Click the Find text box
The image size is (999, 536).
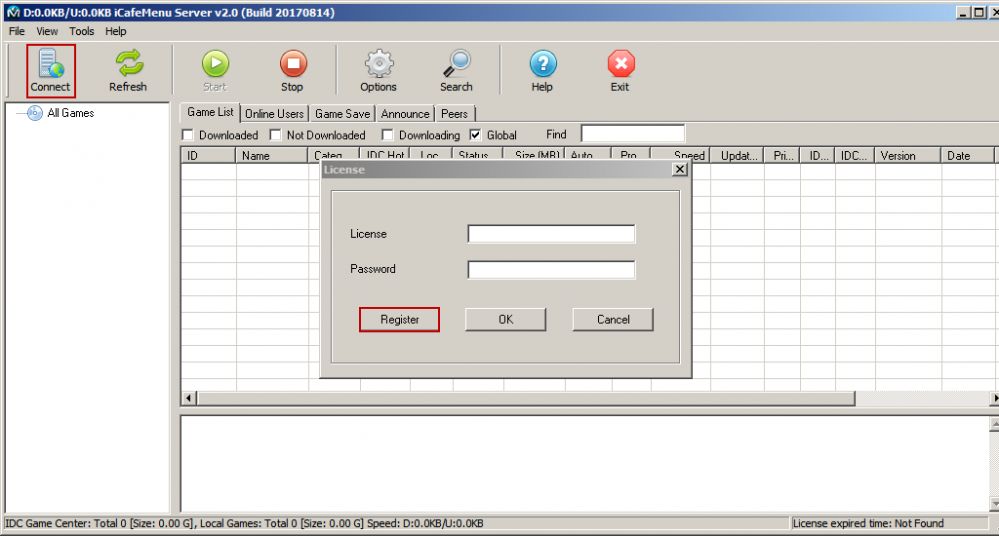633,133
